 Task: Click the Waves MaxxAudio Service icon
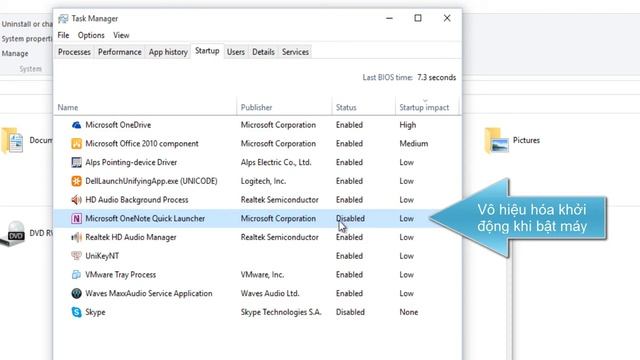click(76, 293)
